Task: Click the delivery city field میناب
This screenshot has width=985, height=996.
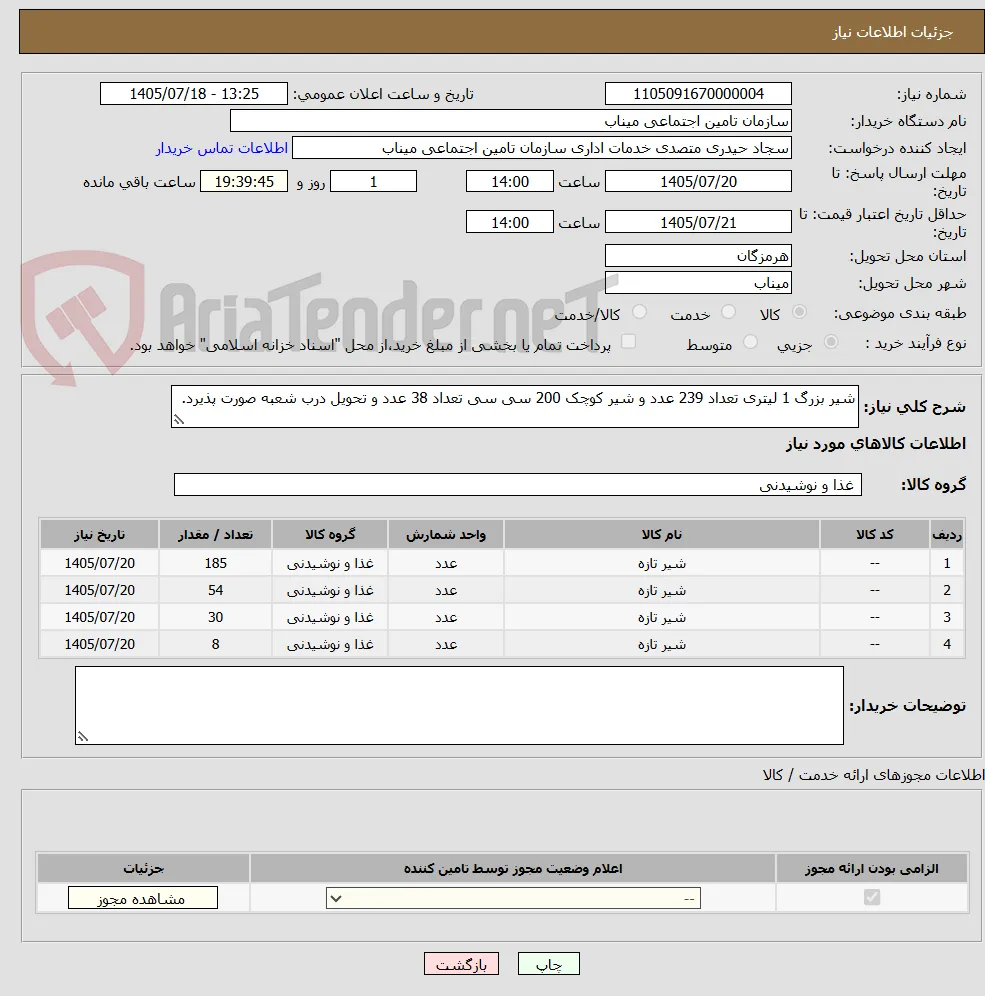Action: pyautogui.click(x=698, y=283)
